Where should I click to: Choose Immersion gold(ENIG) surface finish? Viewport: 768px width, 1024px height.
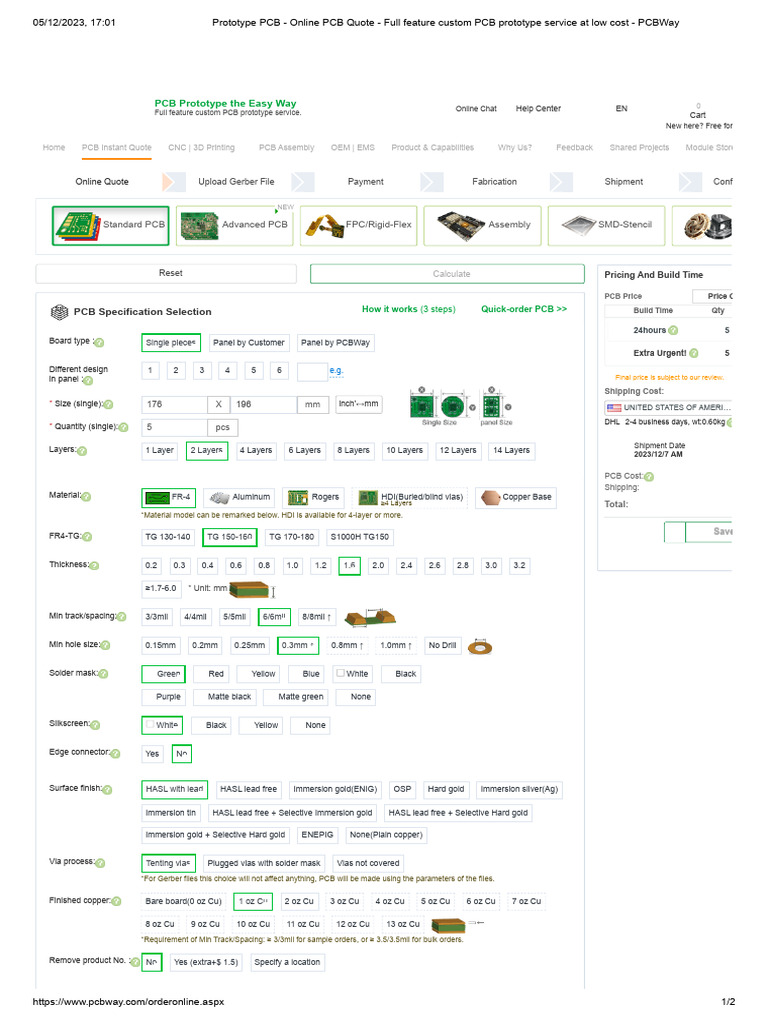(x=335, y=790)
